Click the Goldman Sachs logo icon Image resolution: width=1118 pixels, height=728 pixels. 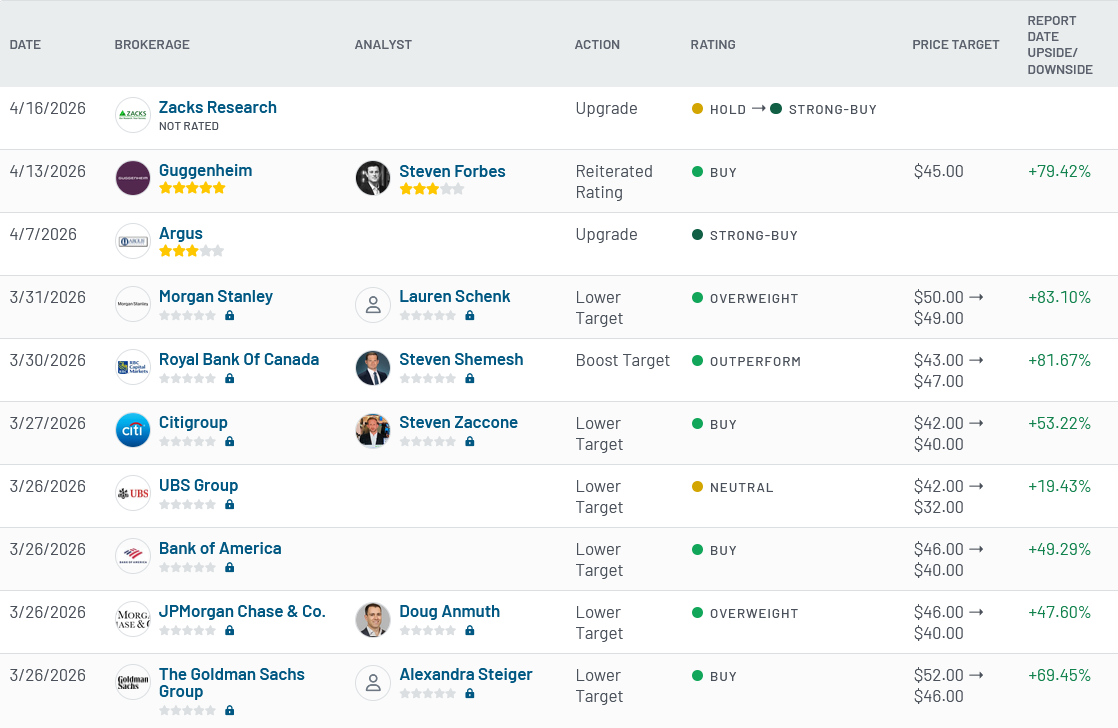coord(133,682)
